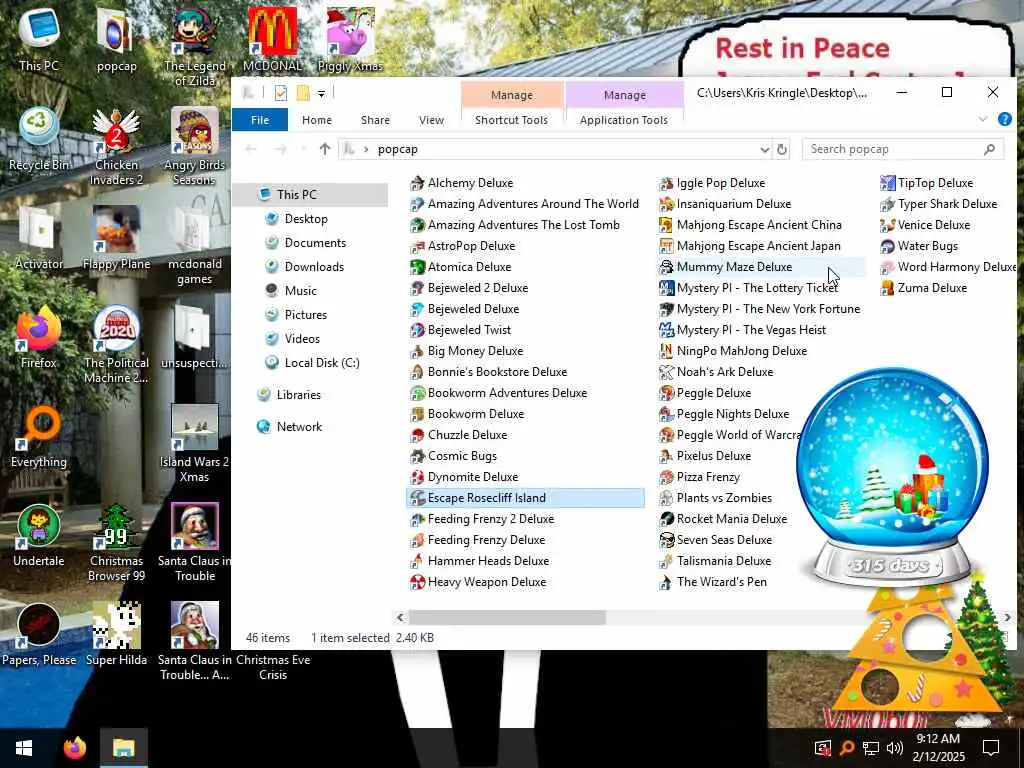Image resolution: width=1024 pixels, height=768 pixels.
Task: Select Libraries in the navigation pane
Action: [x=298, y=394]
